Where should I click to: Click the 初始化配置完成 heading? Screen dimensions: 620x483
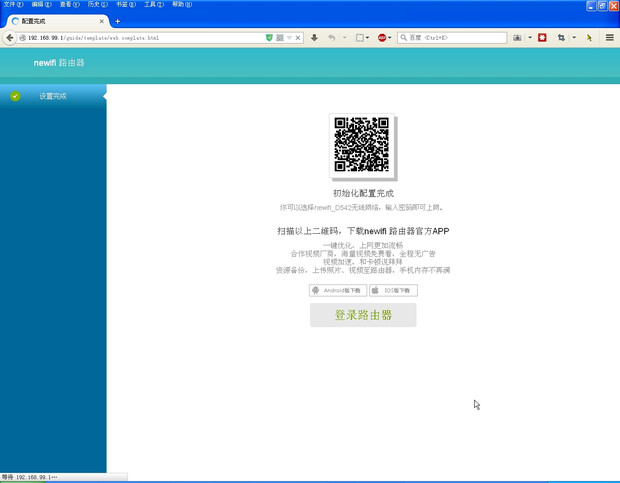363,193
